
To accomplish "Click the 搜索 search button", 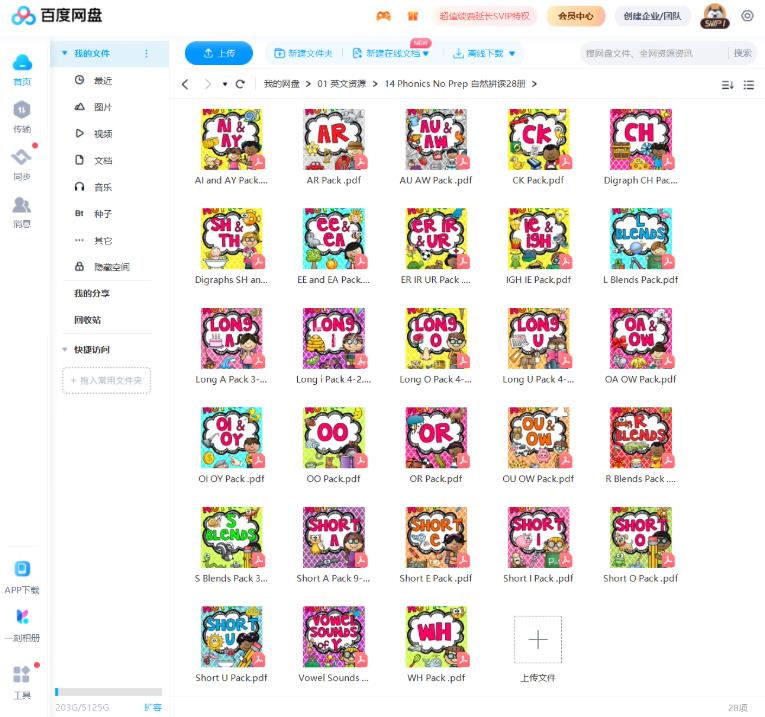I will pyautogui.click(x=743, y=53).
